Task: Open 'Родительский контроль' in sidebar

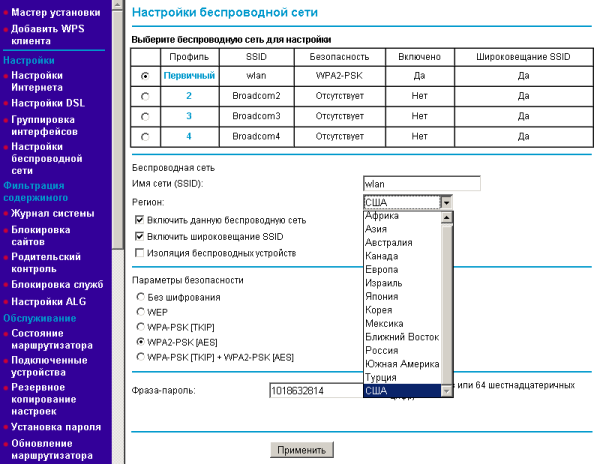Action: tap(46, 263)
